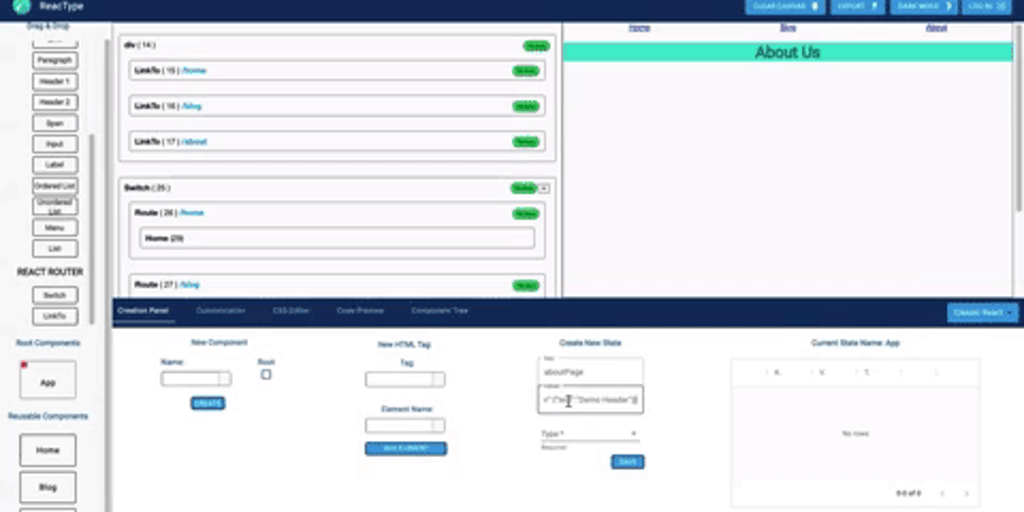
Task: Open the About link in preview
Action: 936,27
